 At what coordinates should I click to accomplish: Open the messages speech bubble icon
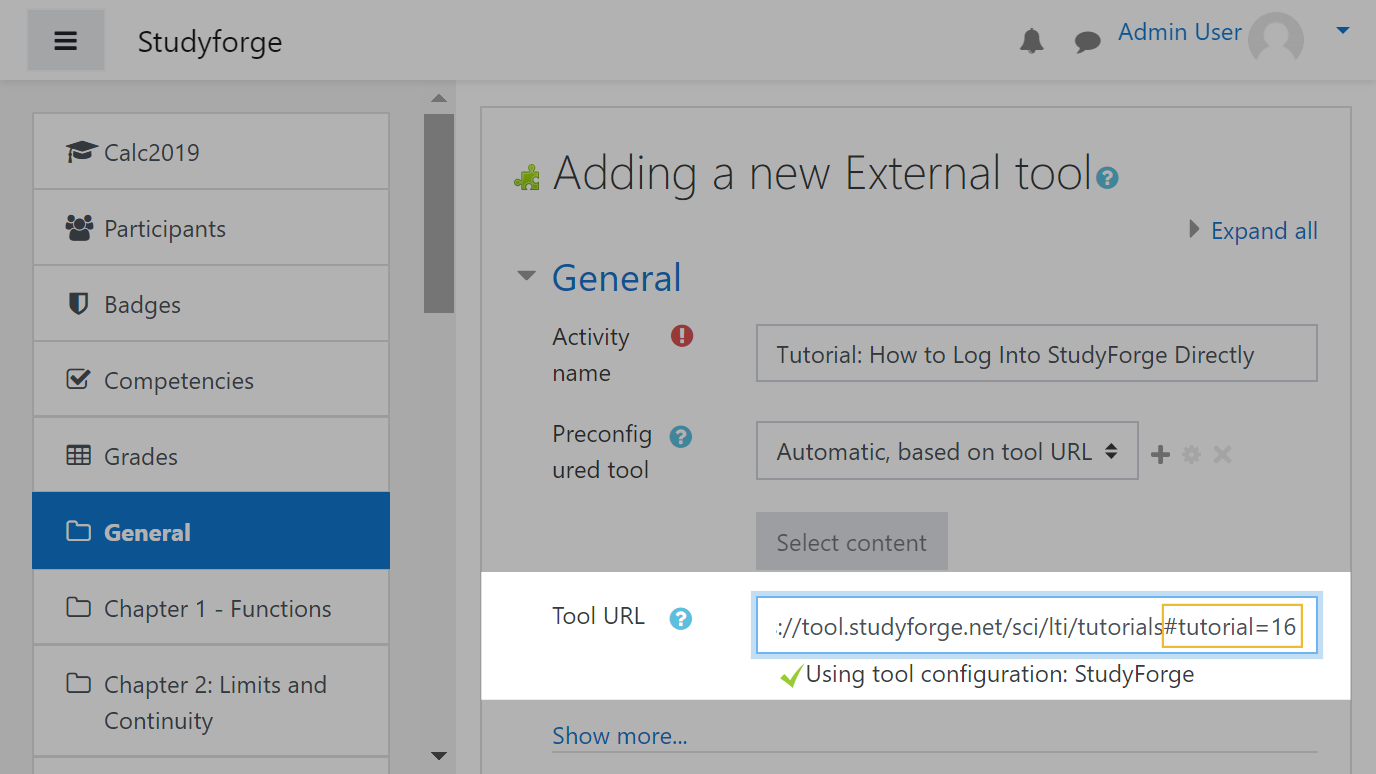click(x=1087, y=41)
